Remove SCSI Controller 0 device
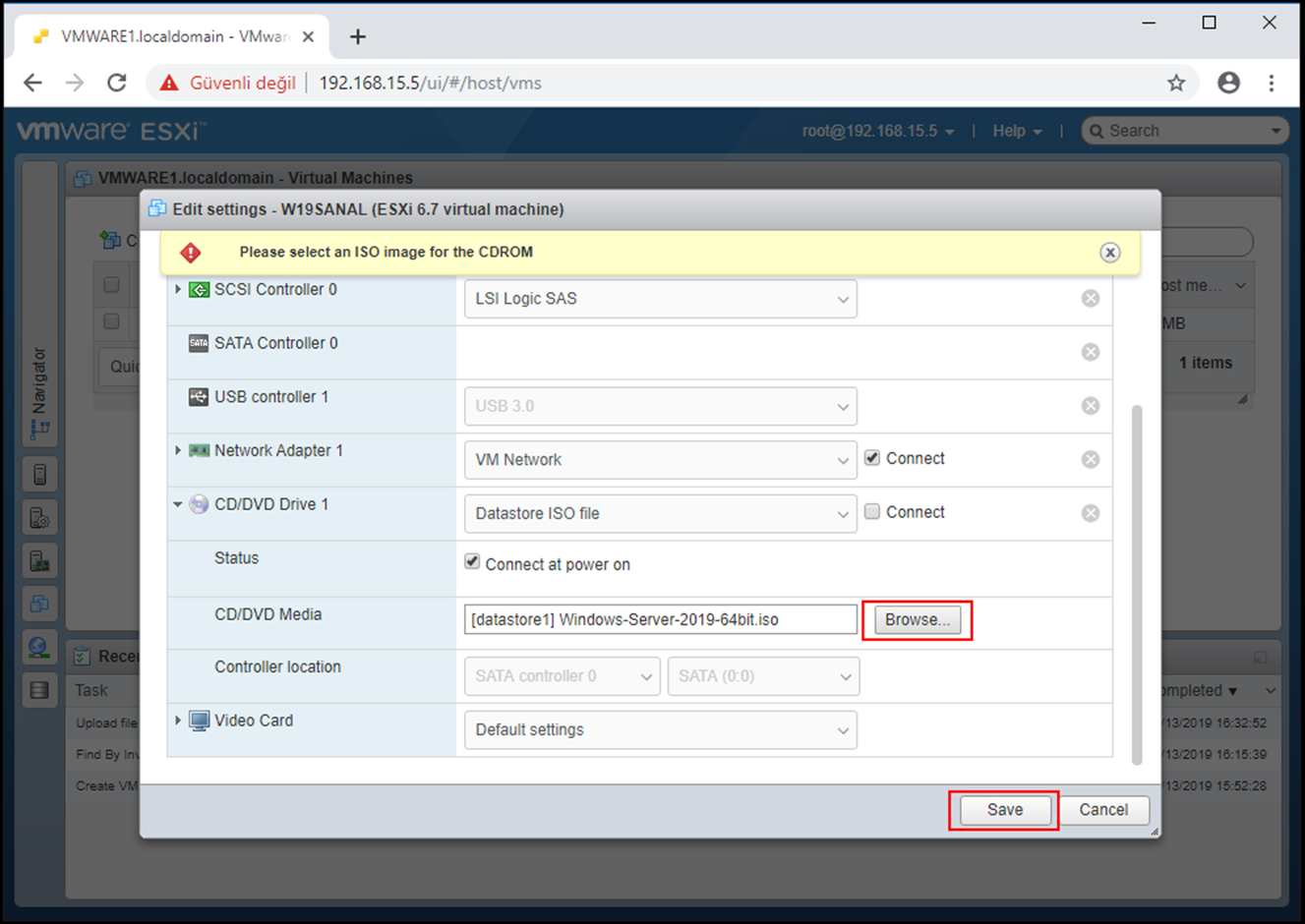 click(1091, 298)
